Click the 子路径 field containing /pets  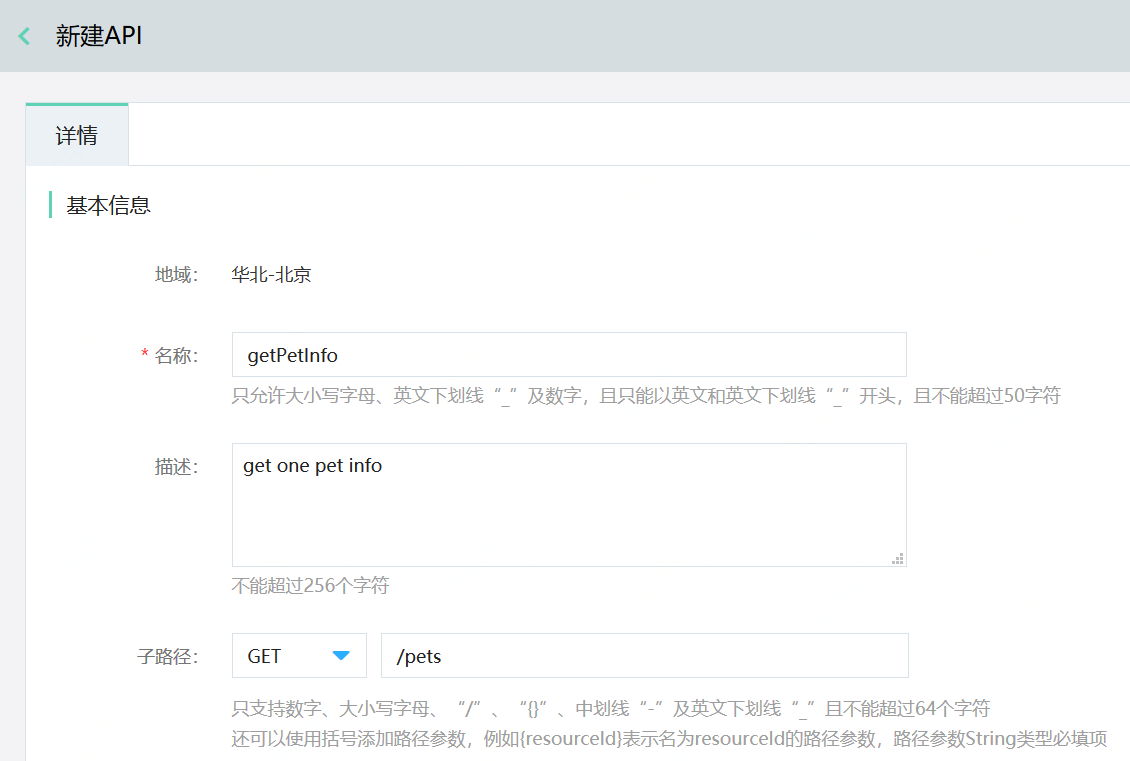point(644,656)
